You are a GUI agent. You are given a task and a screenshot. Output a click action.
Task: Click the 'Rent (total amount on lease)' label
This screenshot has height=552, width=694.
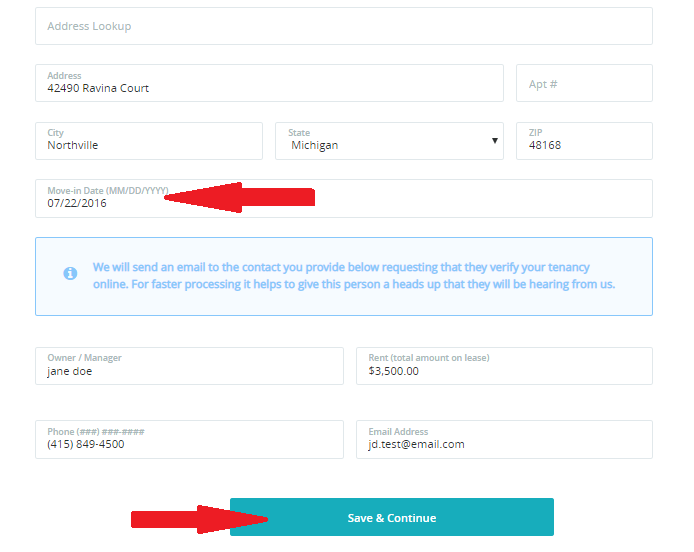[428, 358]
